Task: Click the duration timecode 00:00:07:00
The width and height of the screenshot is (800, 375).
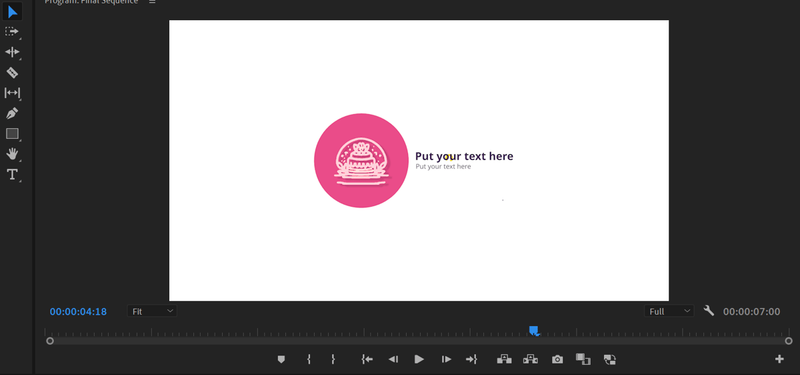Action: (752, 312)
